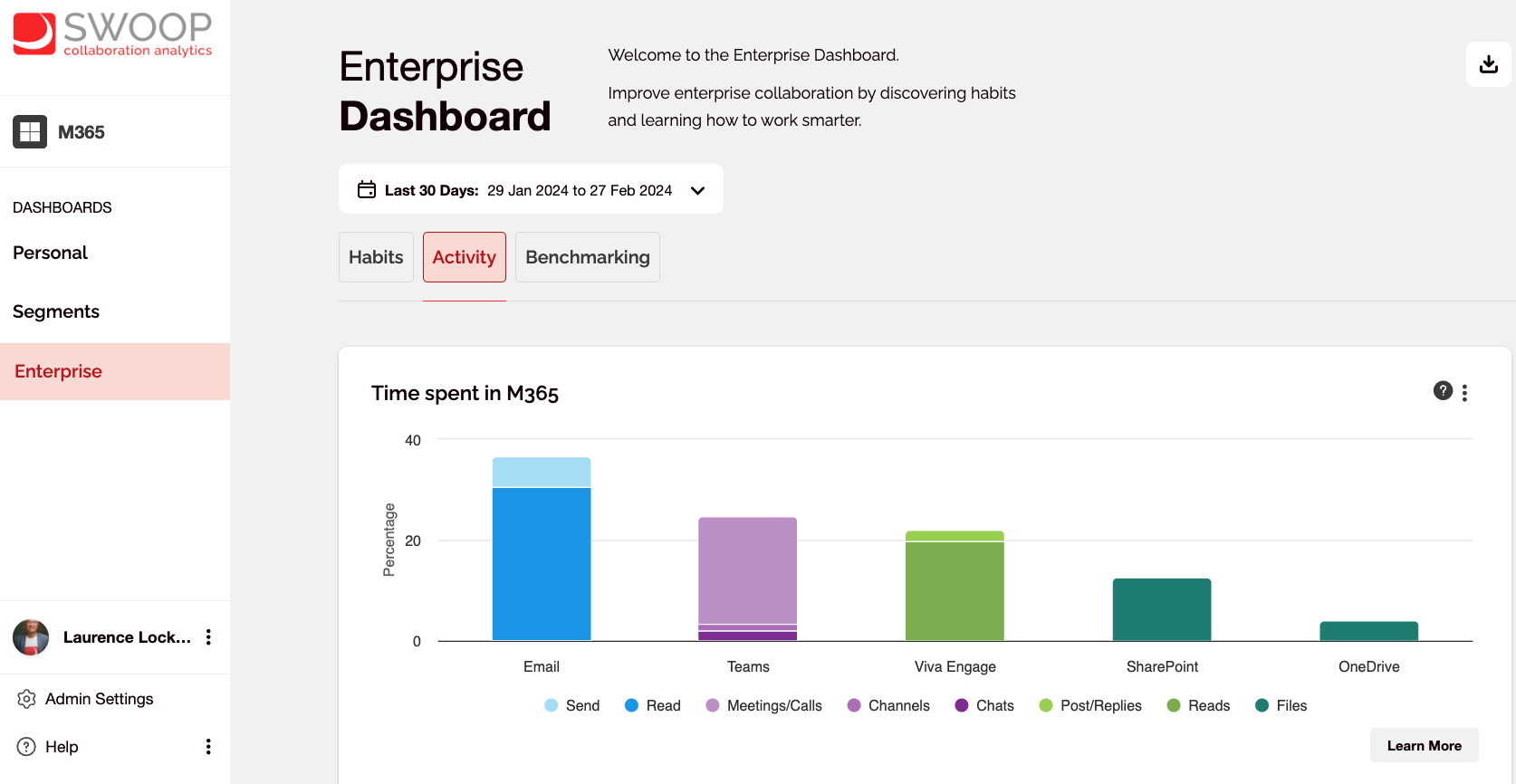Open Admin Settings gear icon
This screenshot has width=1516, height=784.
[x=26, y=699]
